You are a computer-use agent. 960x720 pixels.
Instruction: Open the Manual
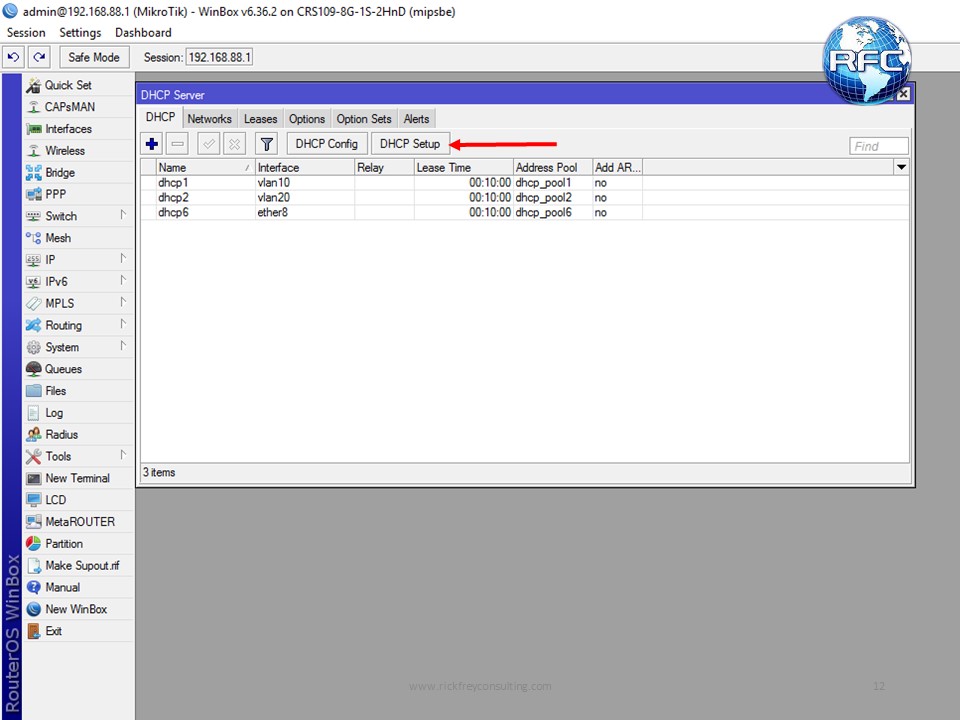coord(78,587)
